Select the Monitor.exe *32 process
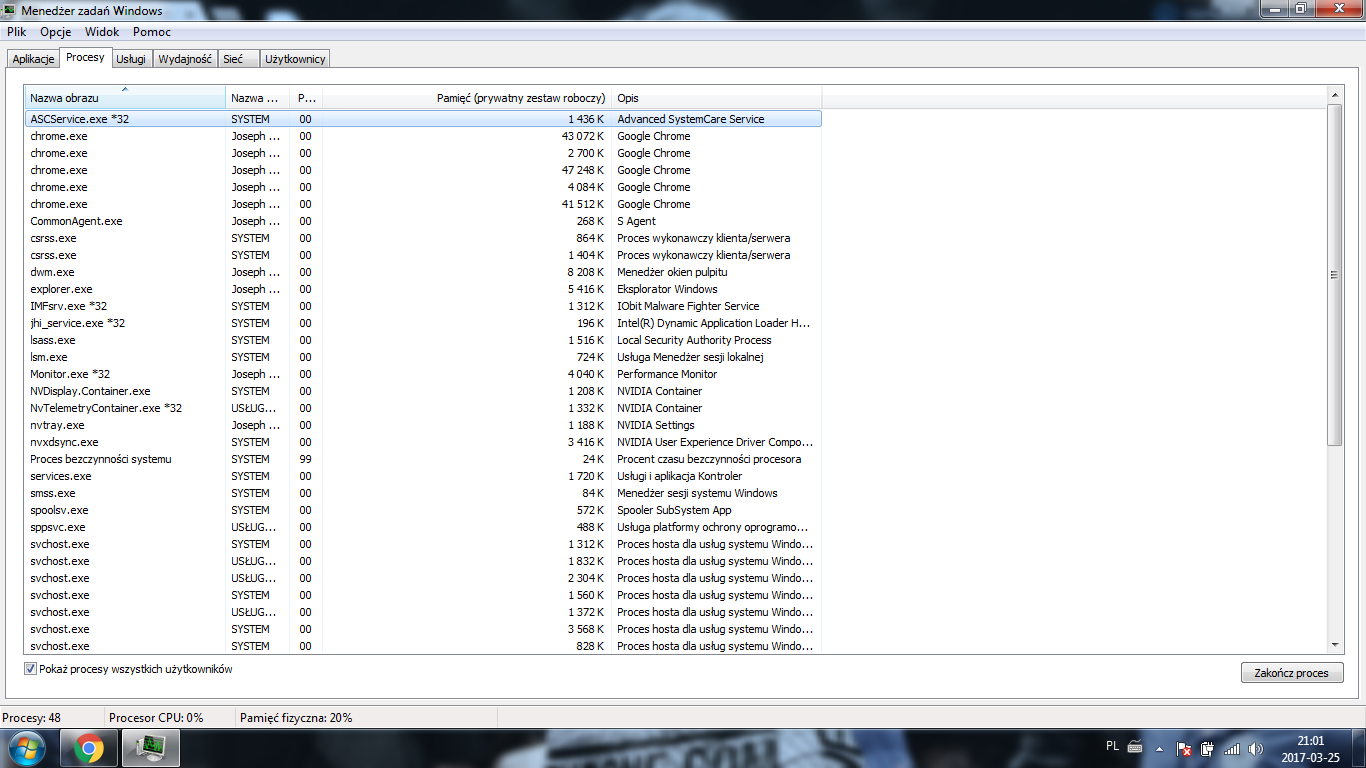This screenshot has height=768, width=1366. pos(423,374)
